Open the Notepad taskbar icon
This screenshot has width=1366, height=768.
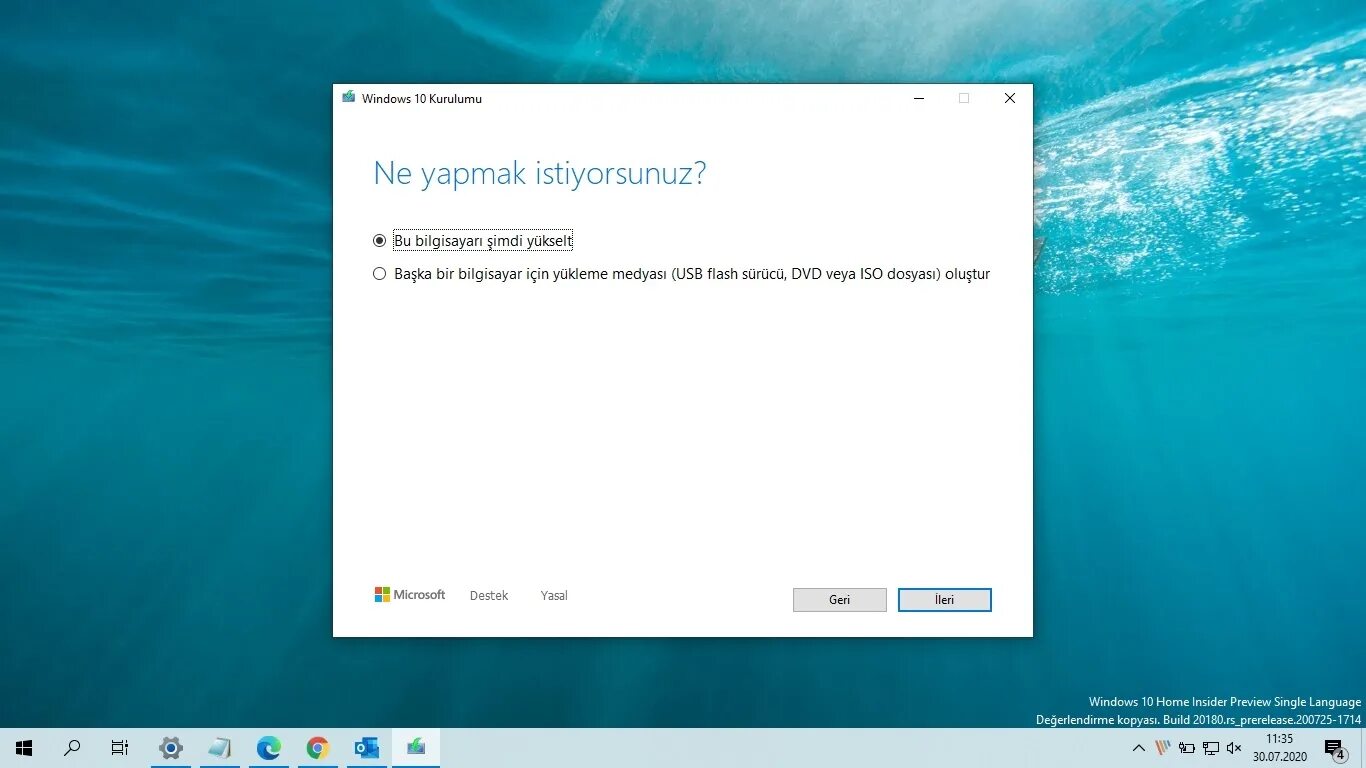pos(220,748)
